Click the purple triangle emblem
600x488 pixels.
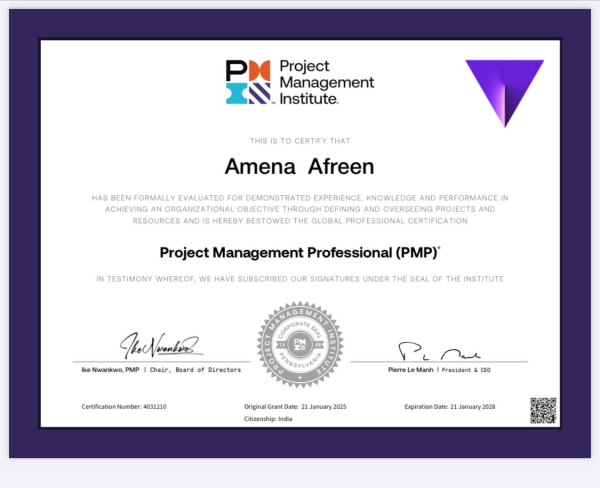(504, 89)
